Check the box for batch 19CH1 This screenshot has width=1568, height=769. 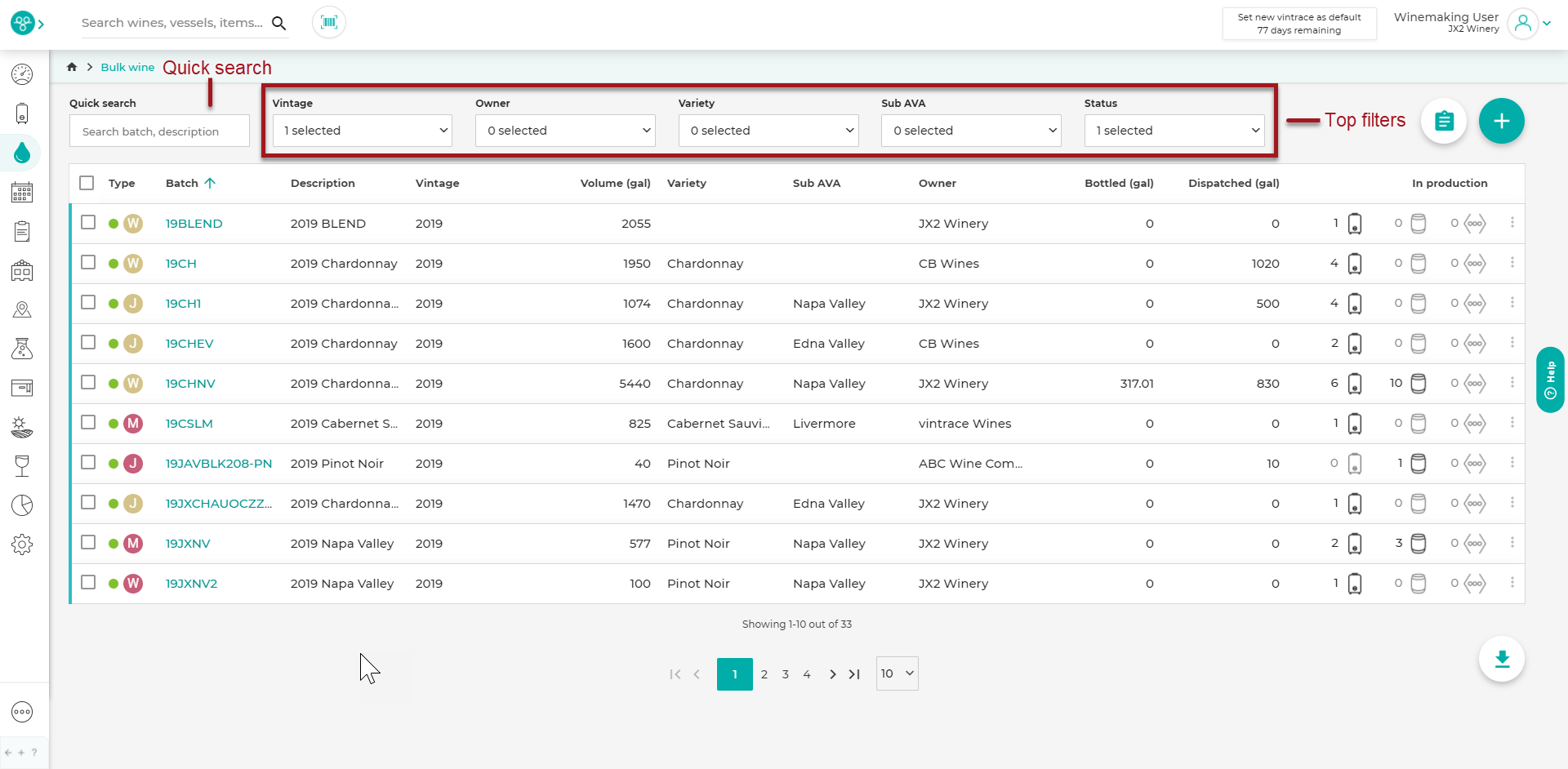tap(88, 302)
